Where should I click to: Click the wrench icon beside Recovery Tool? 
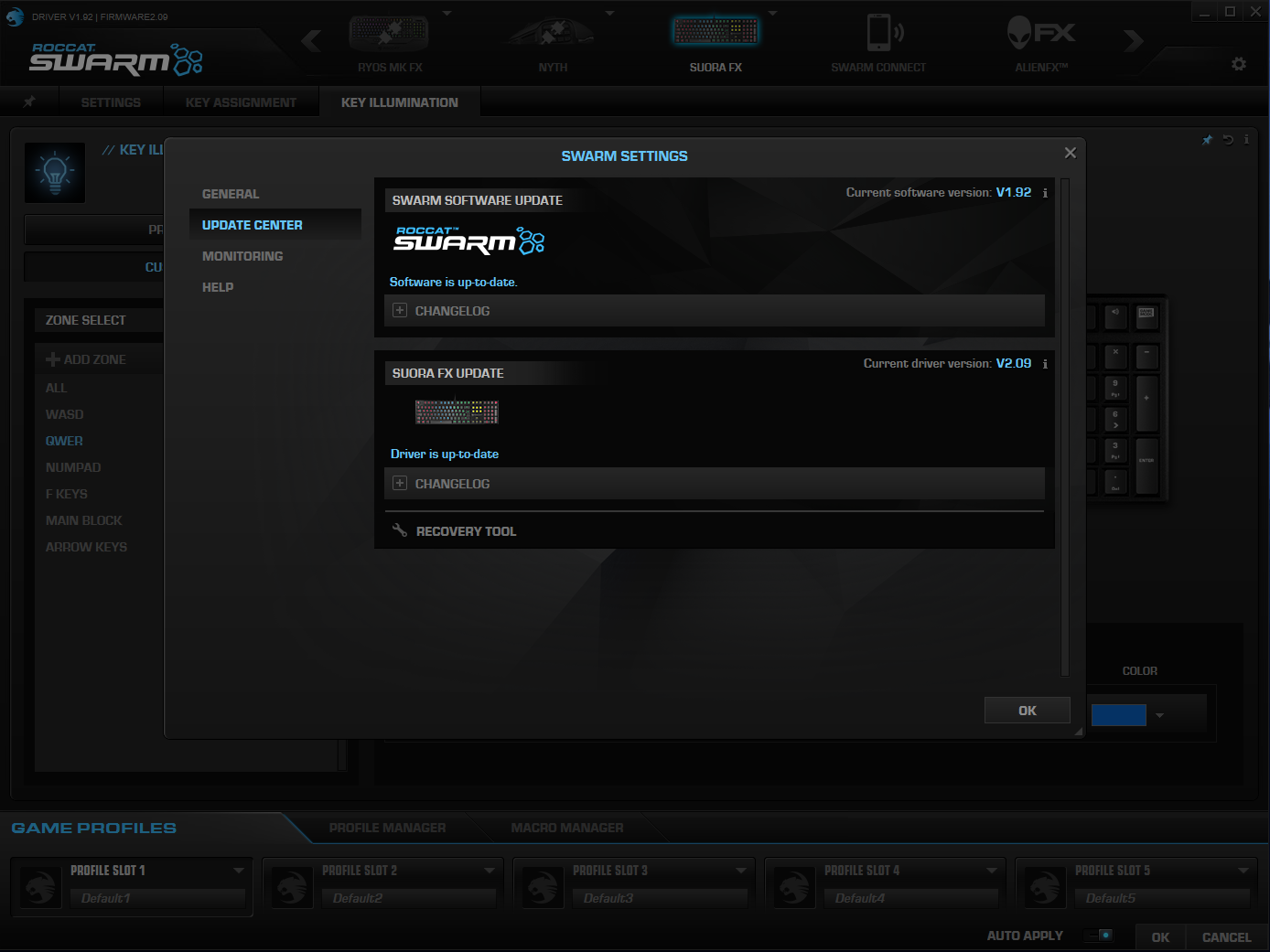click(x=400, y=530)
